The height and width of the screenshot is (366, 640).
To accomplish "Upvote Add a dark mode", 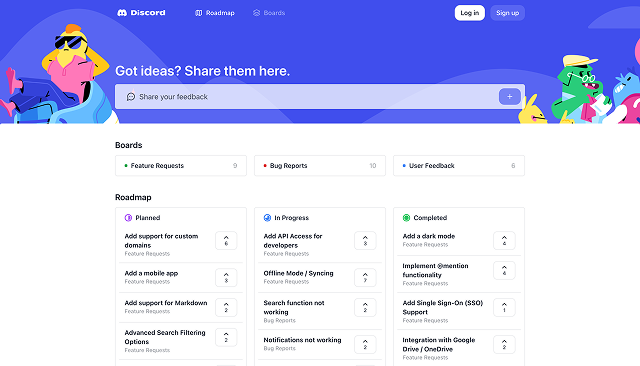I will click(x=504, y=241).
